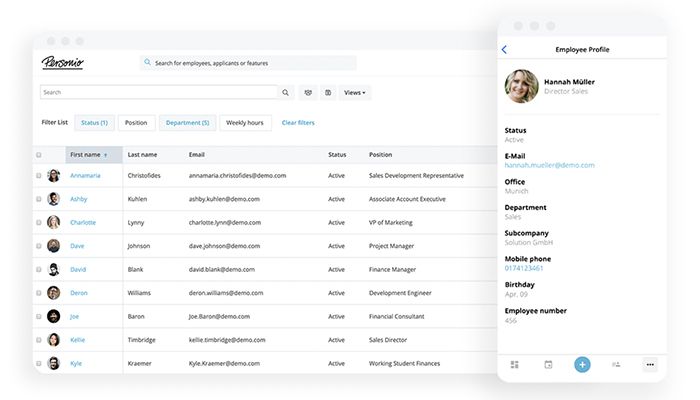Select the checkbox next to Charlotte's row
700x400 pixels.
tap(39, 222)
